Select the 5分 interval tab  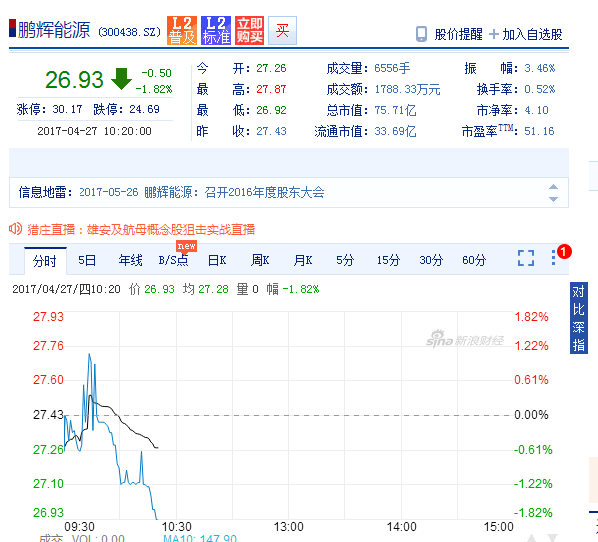coord(345,260)
